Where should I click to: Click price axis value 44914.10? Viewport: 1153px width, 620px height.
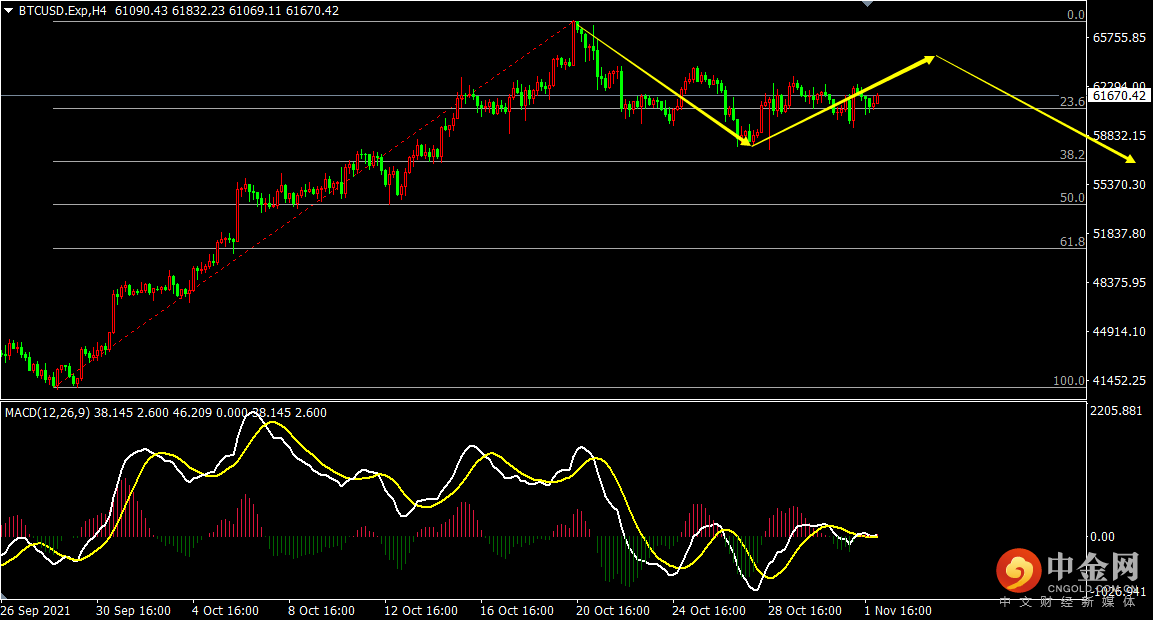[1119, 332]
